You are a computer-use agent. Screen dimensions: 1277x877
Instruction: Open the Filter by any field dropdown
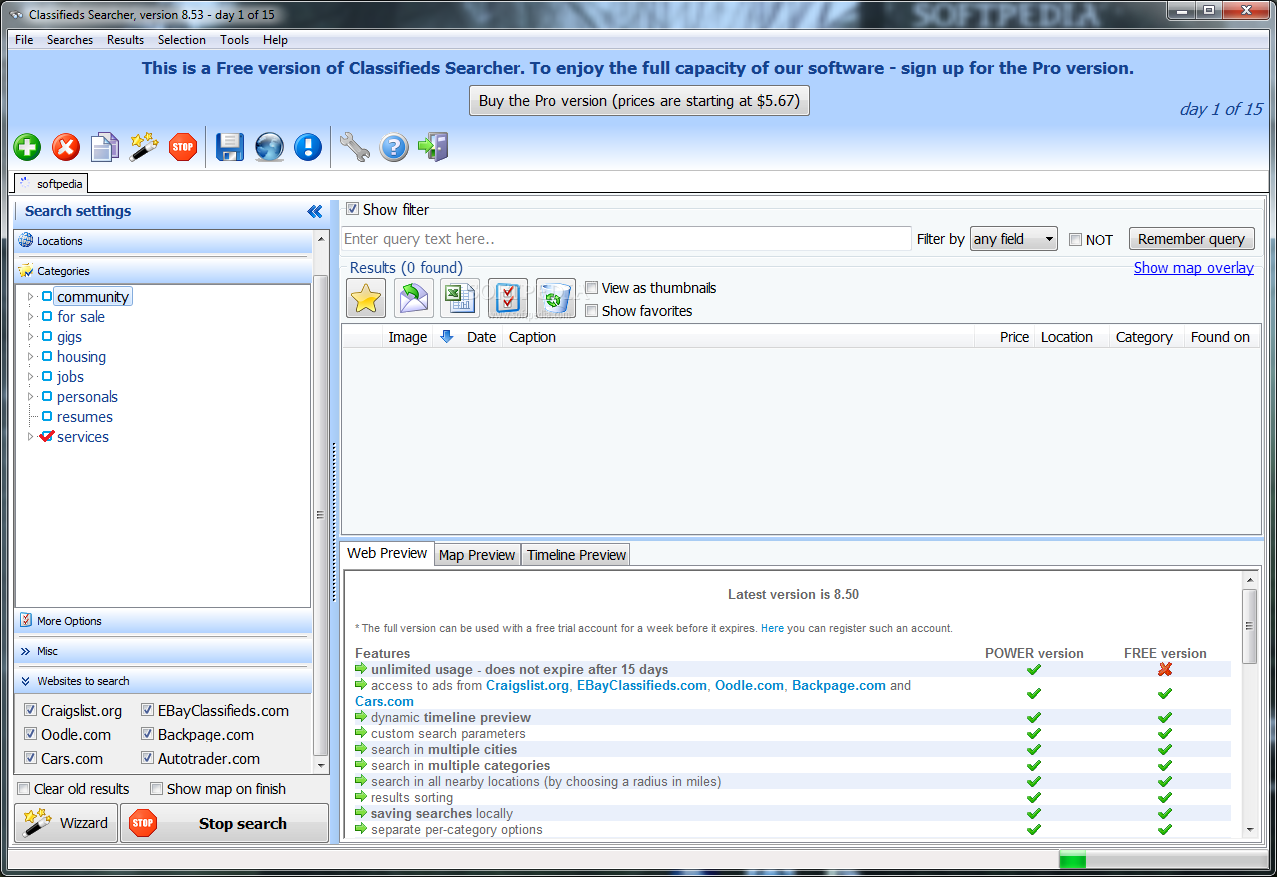tap(1013, 239)
